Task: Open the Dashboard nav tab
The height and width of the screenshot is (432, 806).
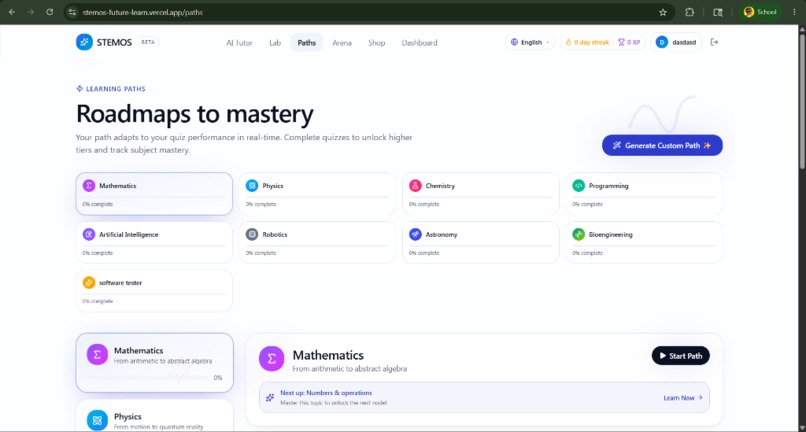Action: [419, 43]
